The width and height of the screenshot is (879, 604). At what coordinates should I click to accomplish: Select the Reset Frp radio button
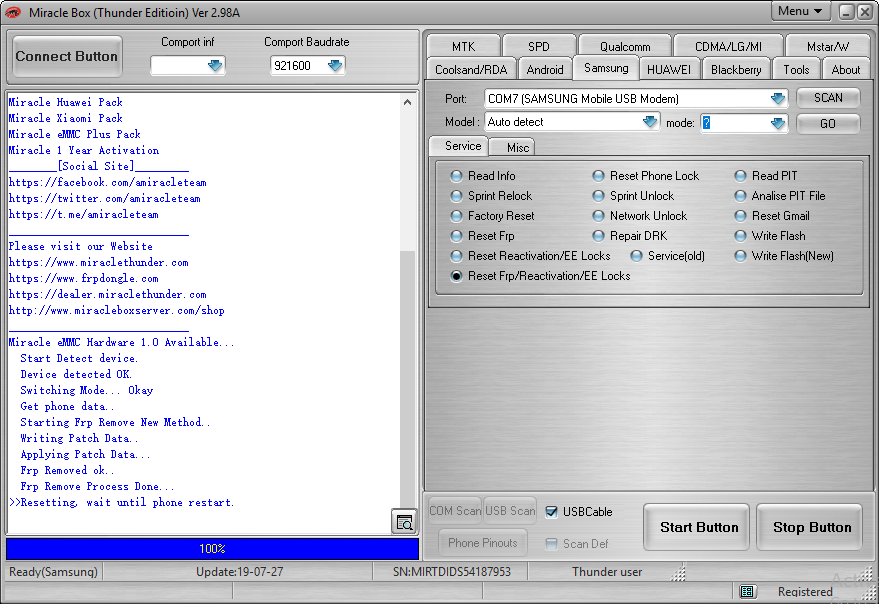point(456,236)
